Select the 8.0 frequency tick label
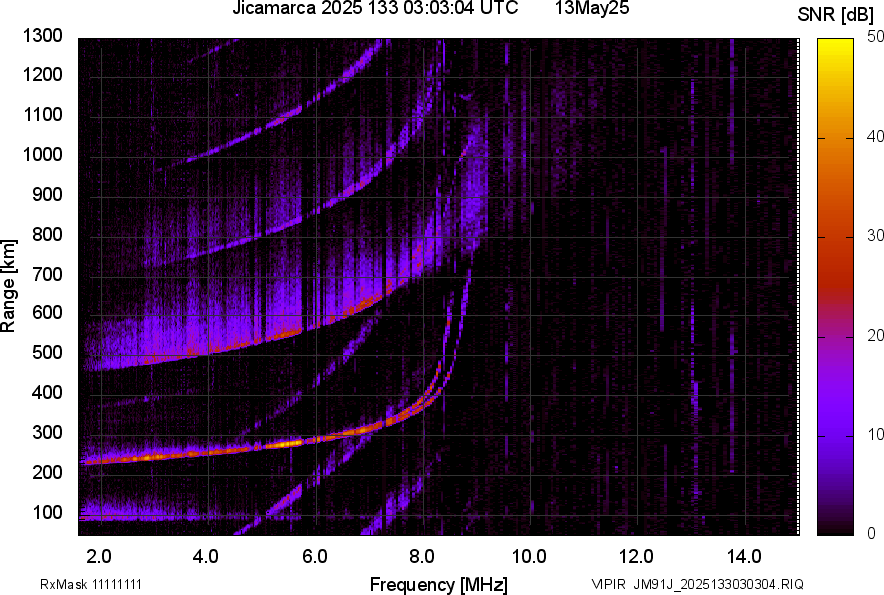The height and width of the screenshot is (595, 884). 422,557
